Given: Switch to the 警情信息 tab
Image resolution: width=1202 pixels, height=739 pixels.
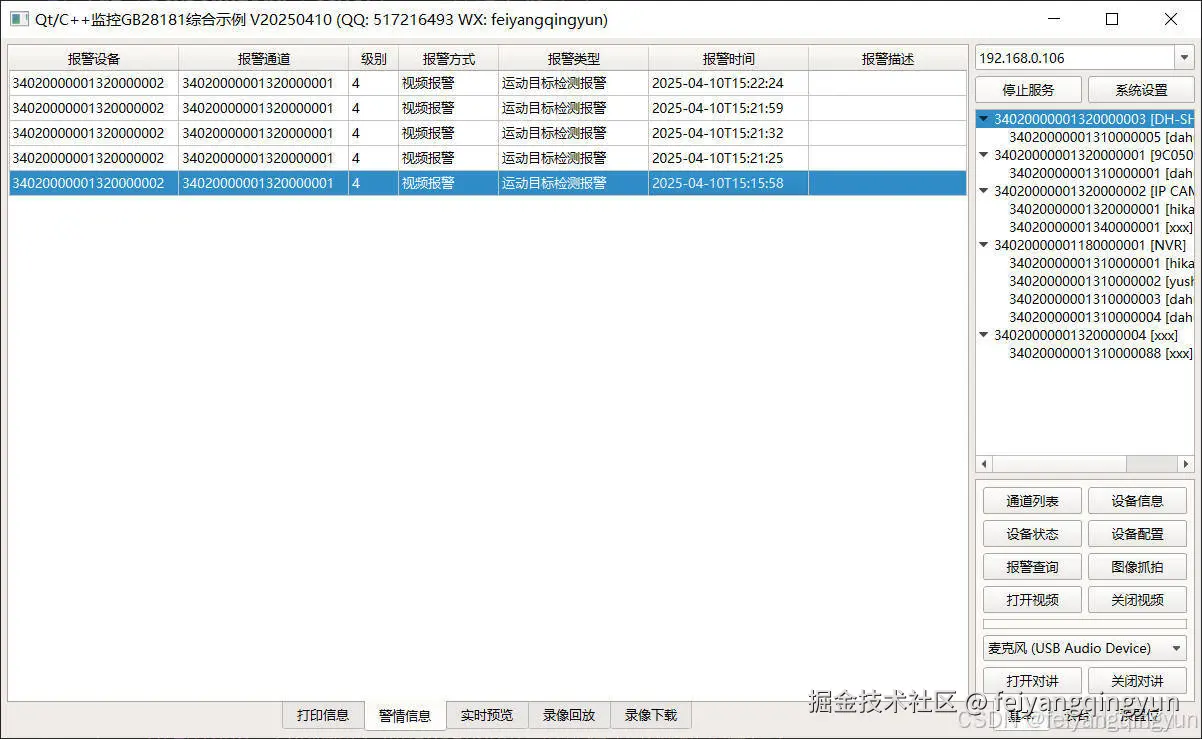Looking at the screenshot, I should 405,715.
